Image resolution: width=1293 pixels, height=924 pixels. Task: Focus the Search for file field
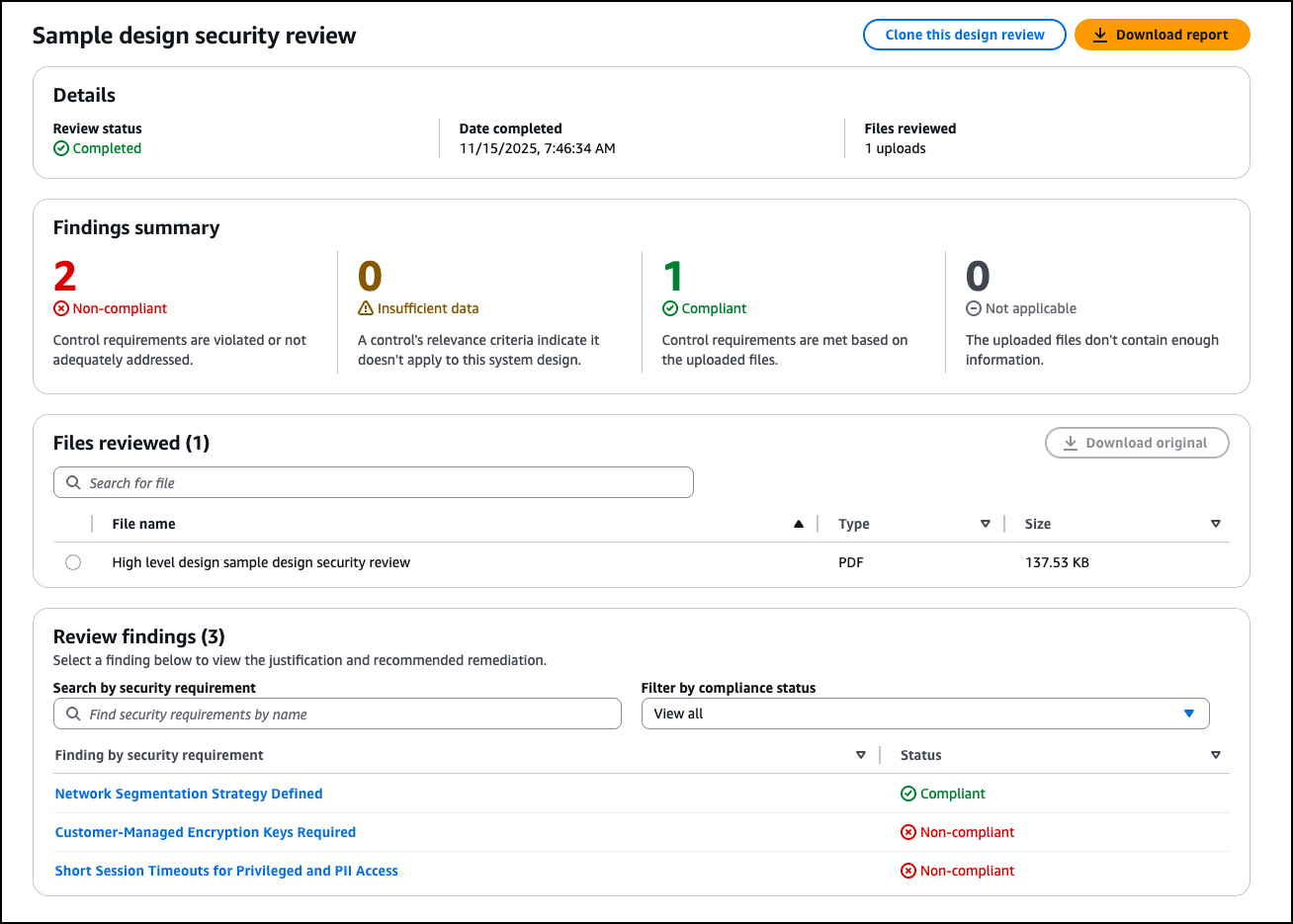[x=374, y=483]
